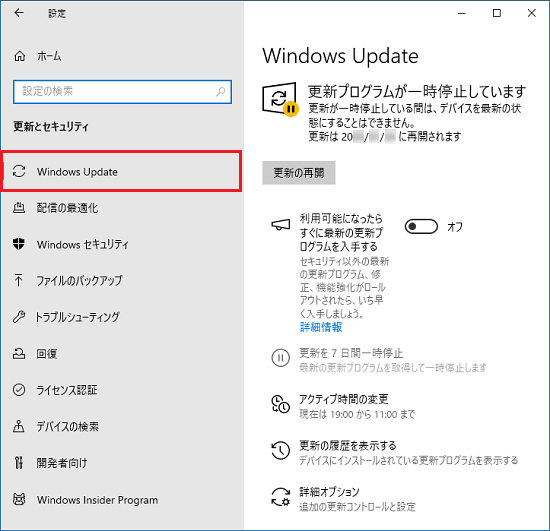Click the megaphone icon beside latest updates option
Viewport: 550px width, 531px height.
click(x=281, y=224)
